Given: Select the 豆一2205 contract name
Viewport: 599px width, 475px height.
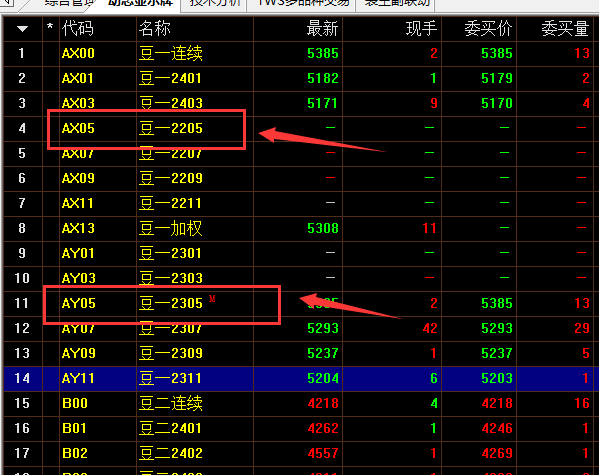Looking at the screenshot, I should [170, 128].
